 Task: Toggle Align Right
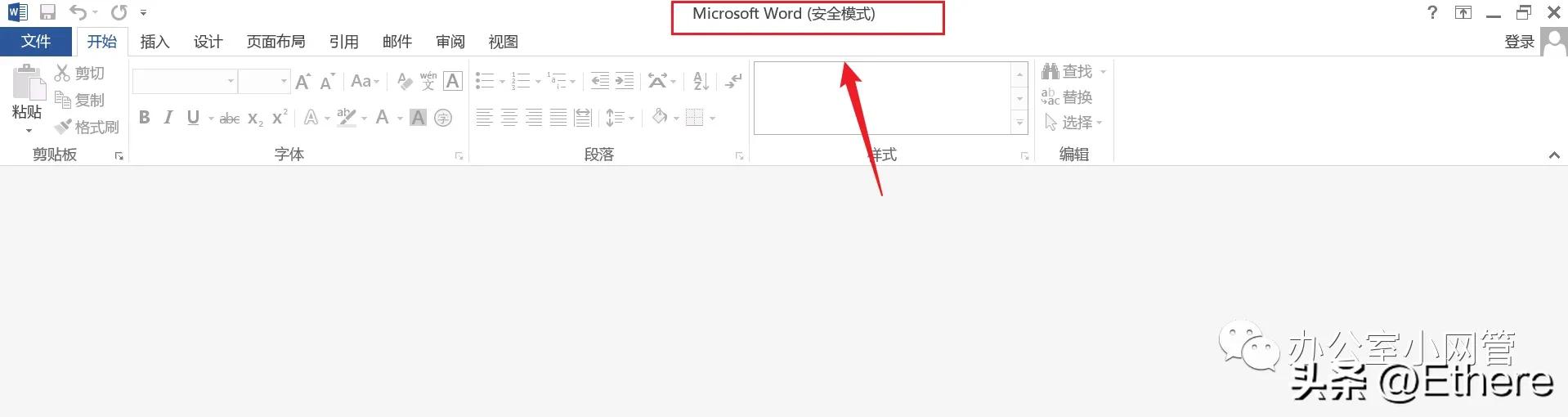tap(533, 118)
